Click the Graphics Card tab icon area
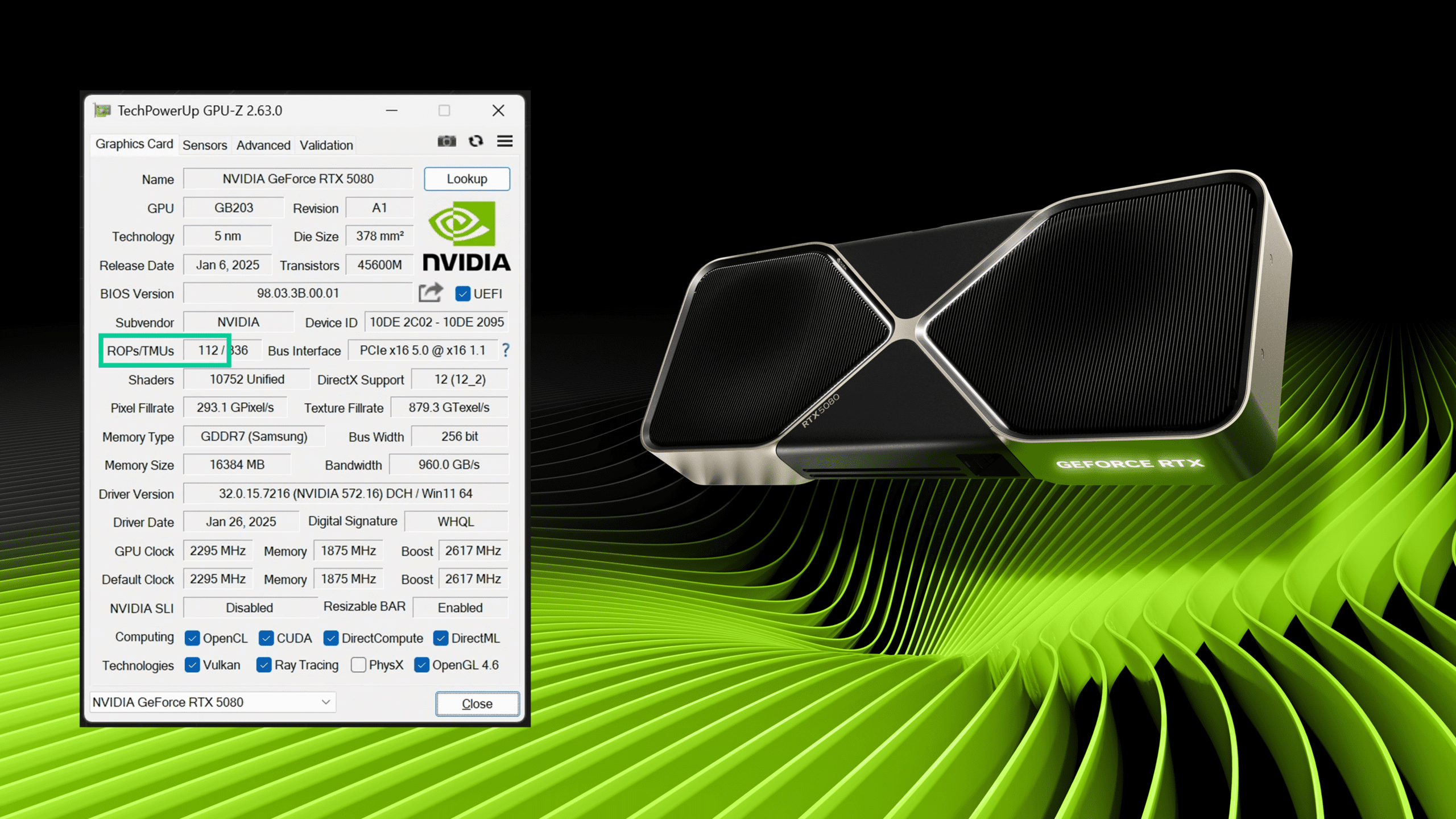Screen dimensions: 1456x819 point(134,144)
